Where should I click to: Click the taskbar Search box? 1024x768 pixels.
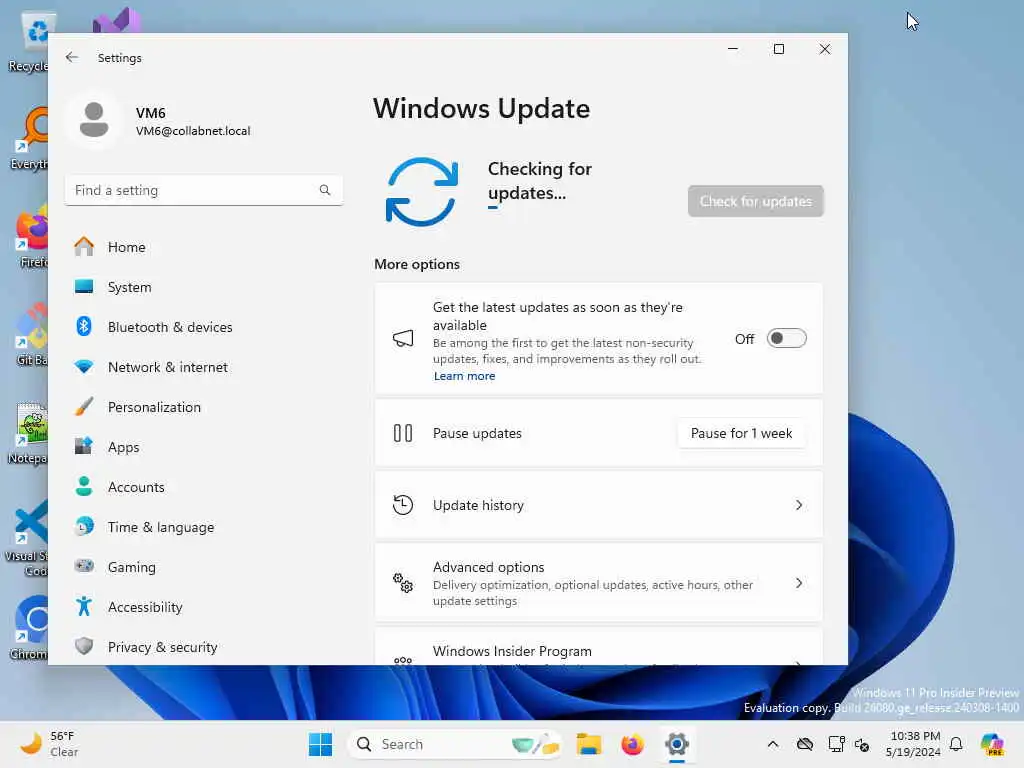pyautogui.click(x=456, y=744)
